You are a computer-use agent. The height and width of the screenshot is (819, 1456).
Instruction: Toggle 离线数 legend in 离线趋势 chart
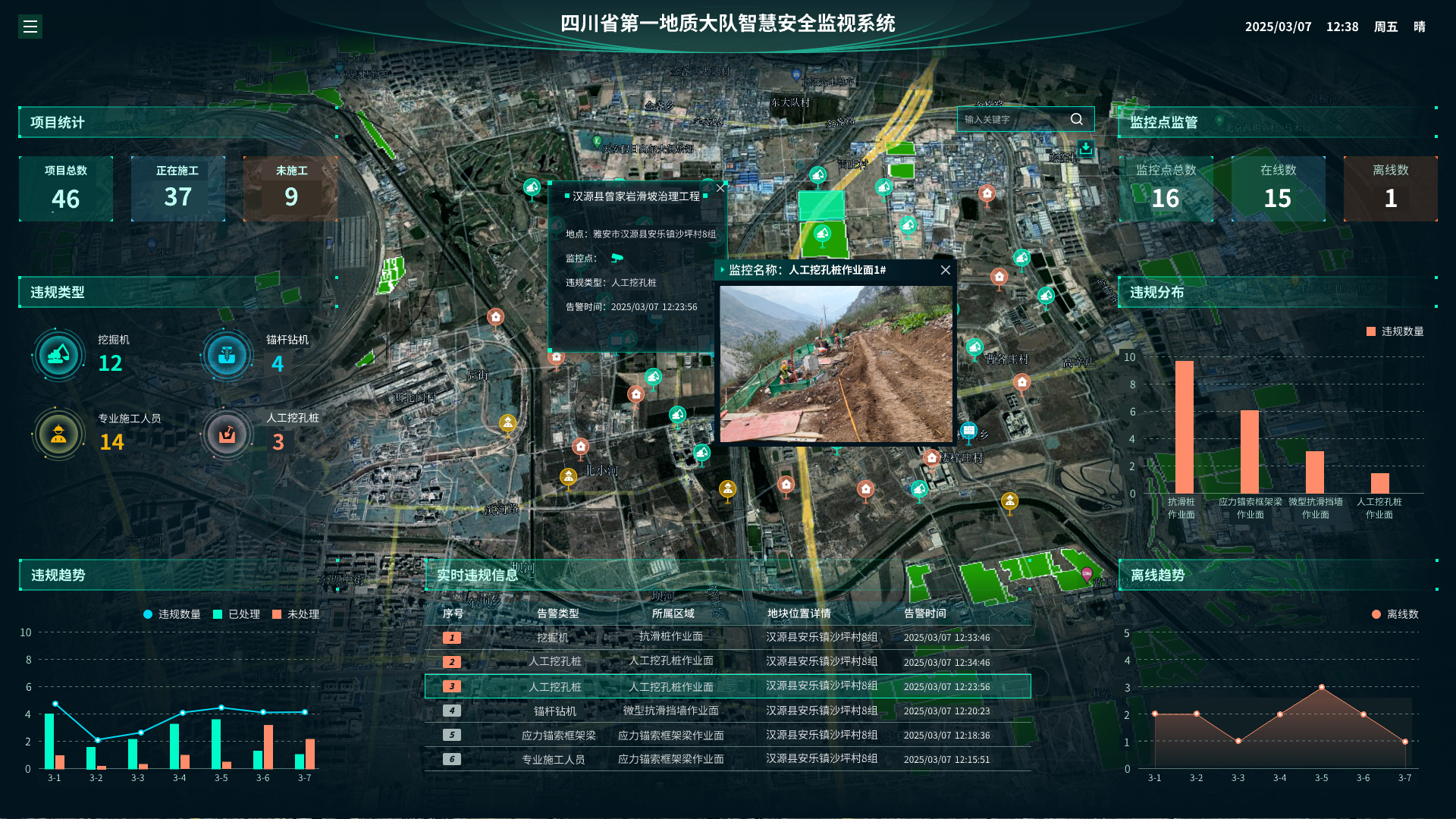coord(1395,614)
